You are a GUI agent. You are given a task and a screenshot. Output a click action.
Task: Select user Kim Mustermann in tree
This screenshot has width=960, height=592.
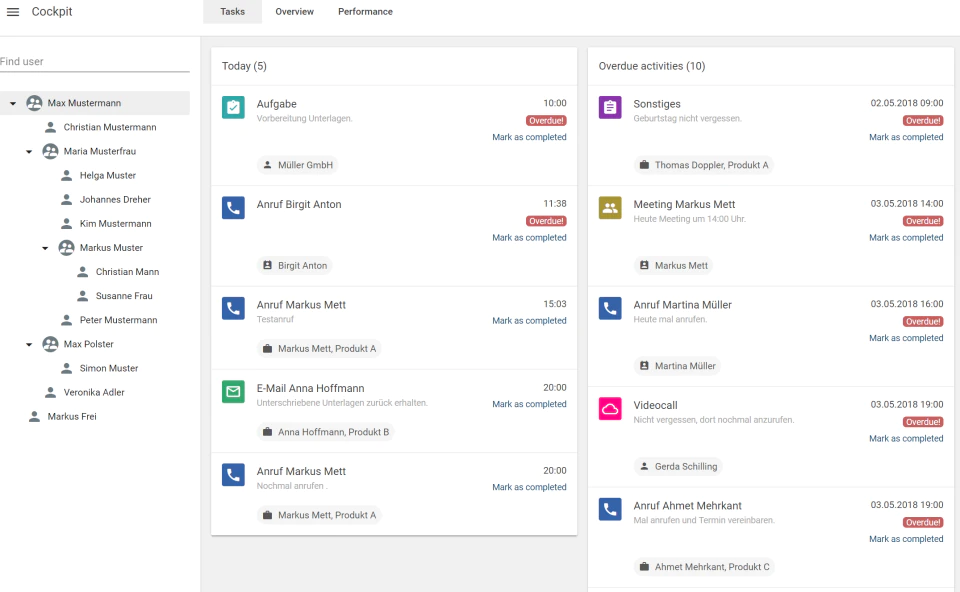115,223
